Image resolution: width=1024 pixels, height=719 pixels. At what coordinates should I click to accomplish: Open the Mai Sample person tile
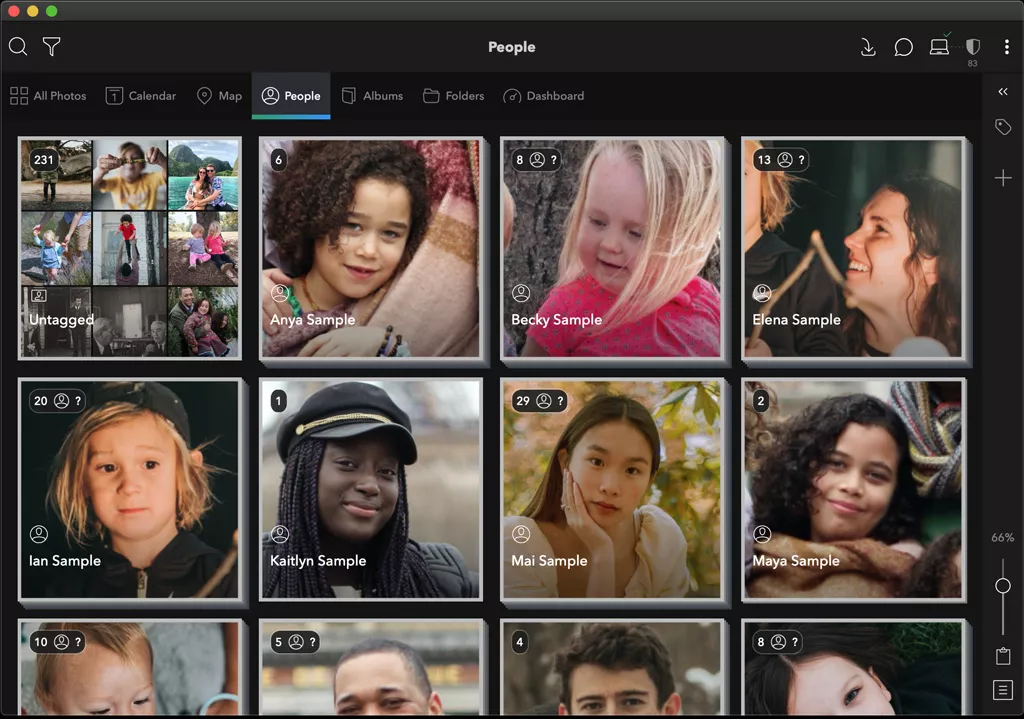click(x=612, y=489)
